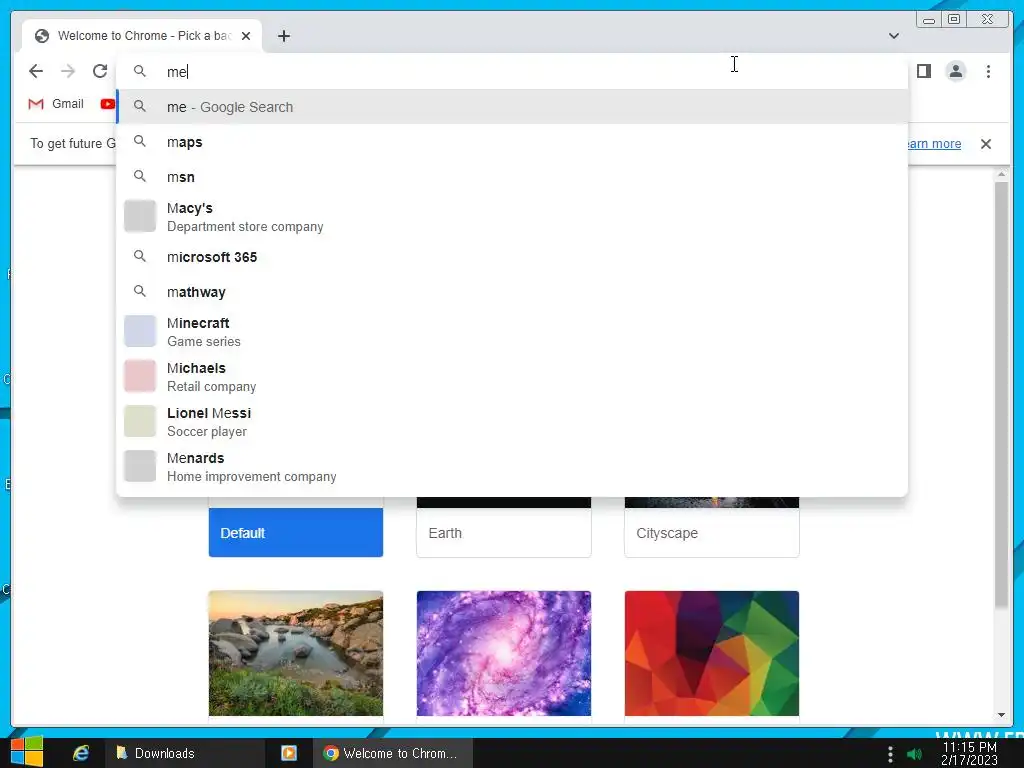Screen dimensions: 1024x768
Task: Dismiss the infobar with the X
Action: (x=985, y=144)
